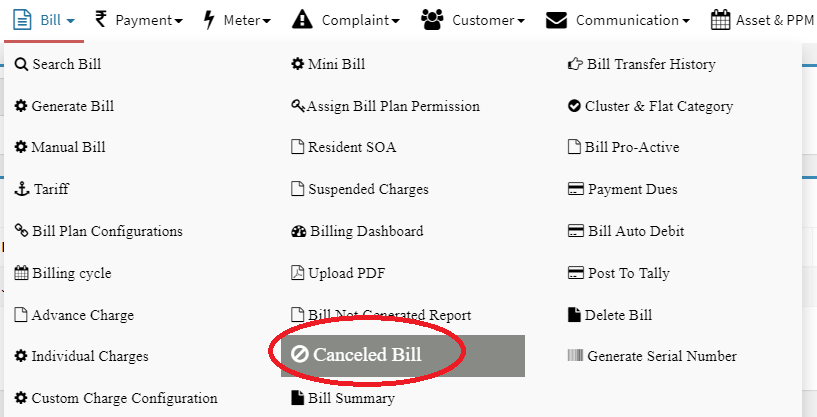
Task: Click the anchor icon next to Tariff
Action: click(x=21, y=189)
